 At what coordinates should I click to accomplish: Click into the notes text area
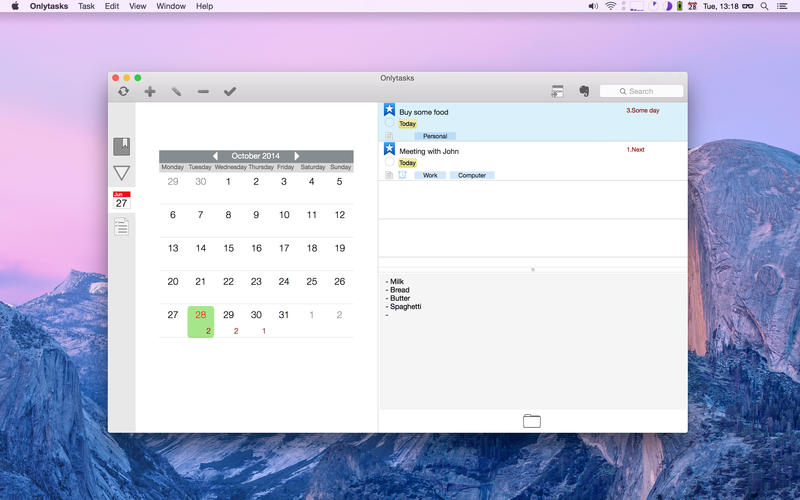point(533,342)
